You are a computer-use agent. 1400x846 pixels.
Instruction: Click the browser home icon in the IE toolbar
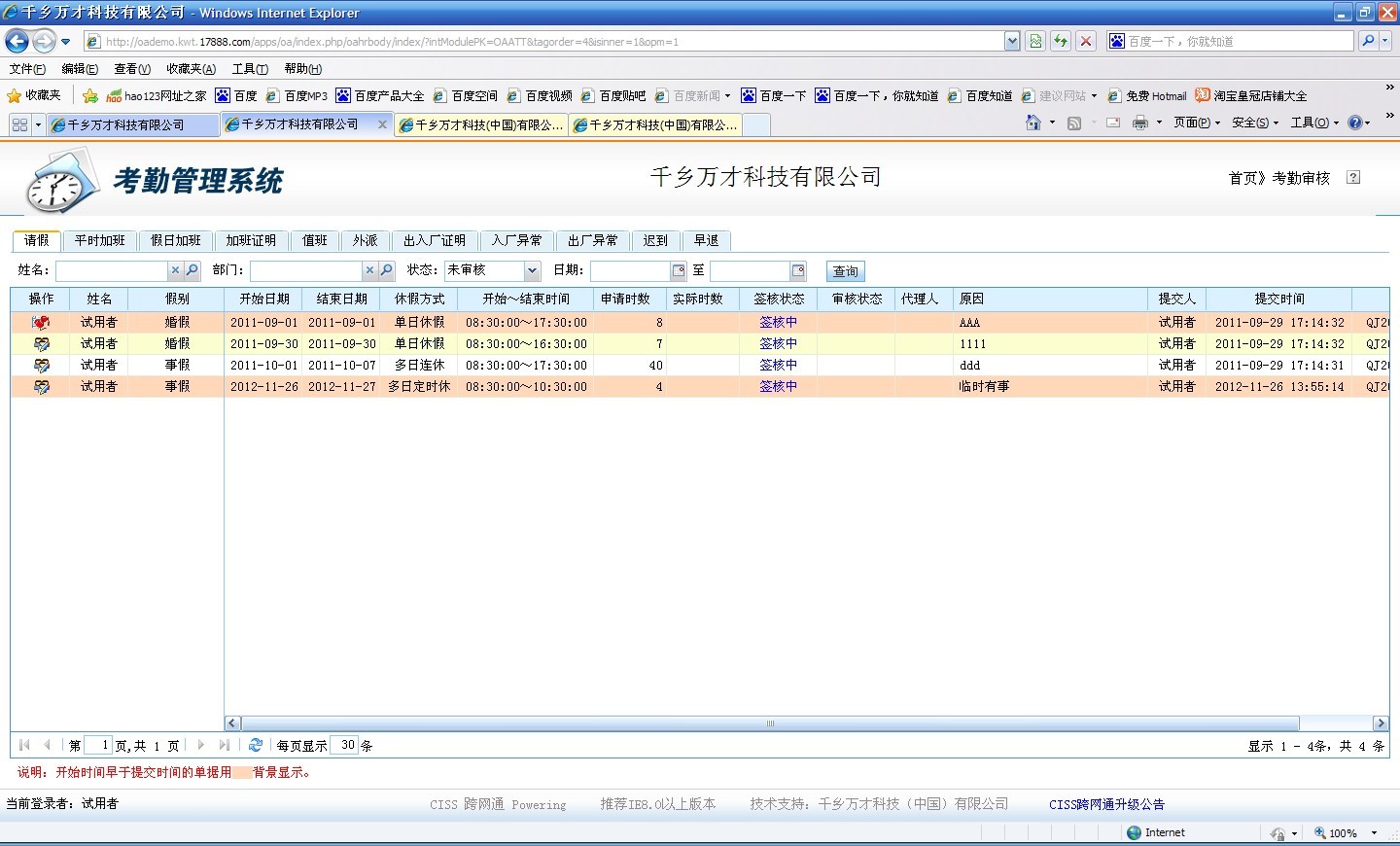tap(1033, 123)
